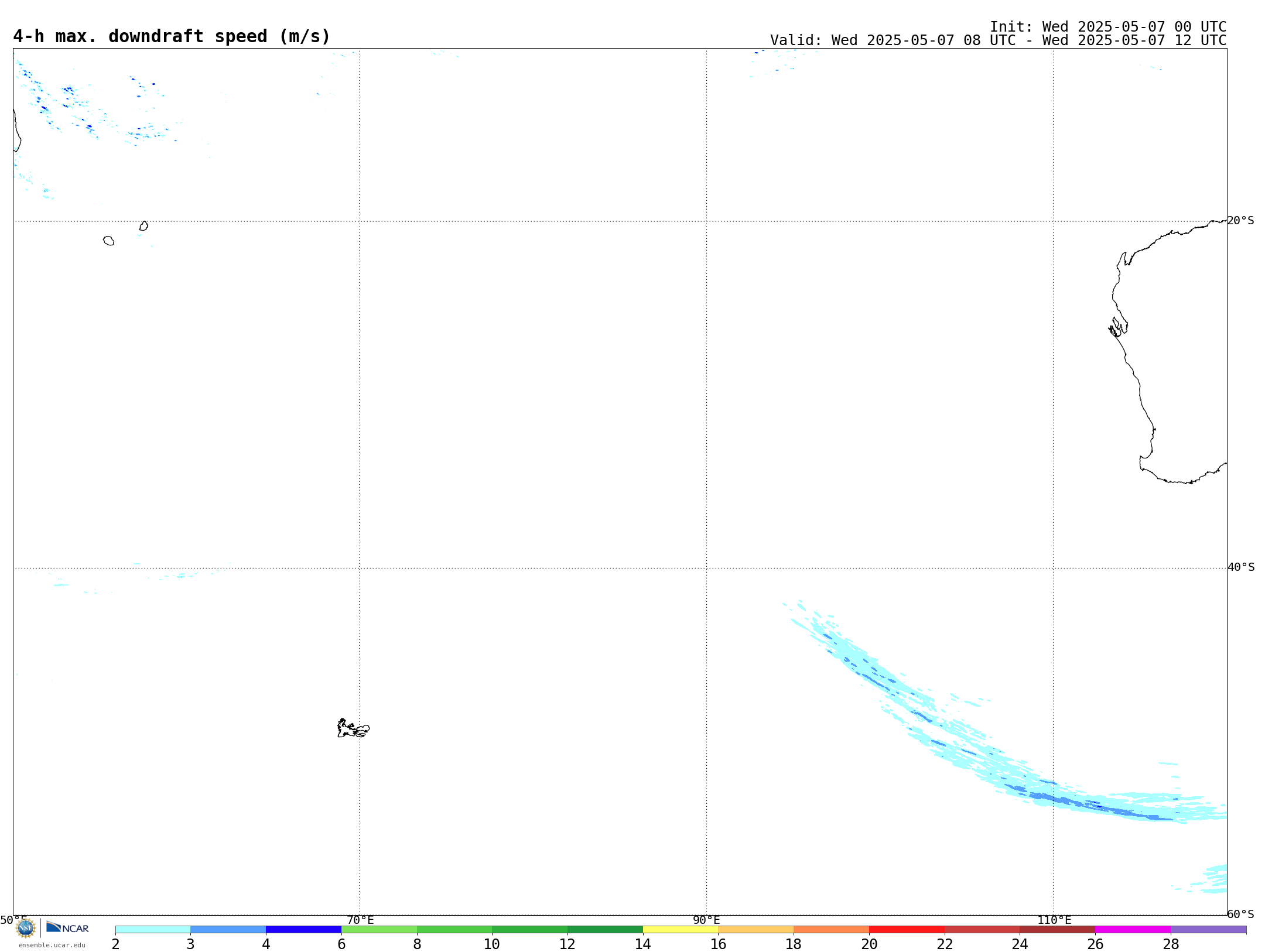Click the yellow 14-16 color swatch
The image size is (1265, 952).
tap(681, 929)
